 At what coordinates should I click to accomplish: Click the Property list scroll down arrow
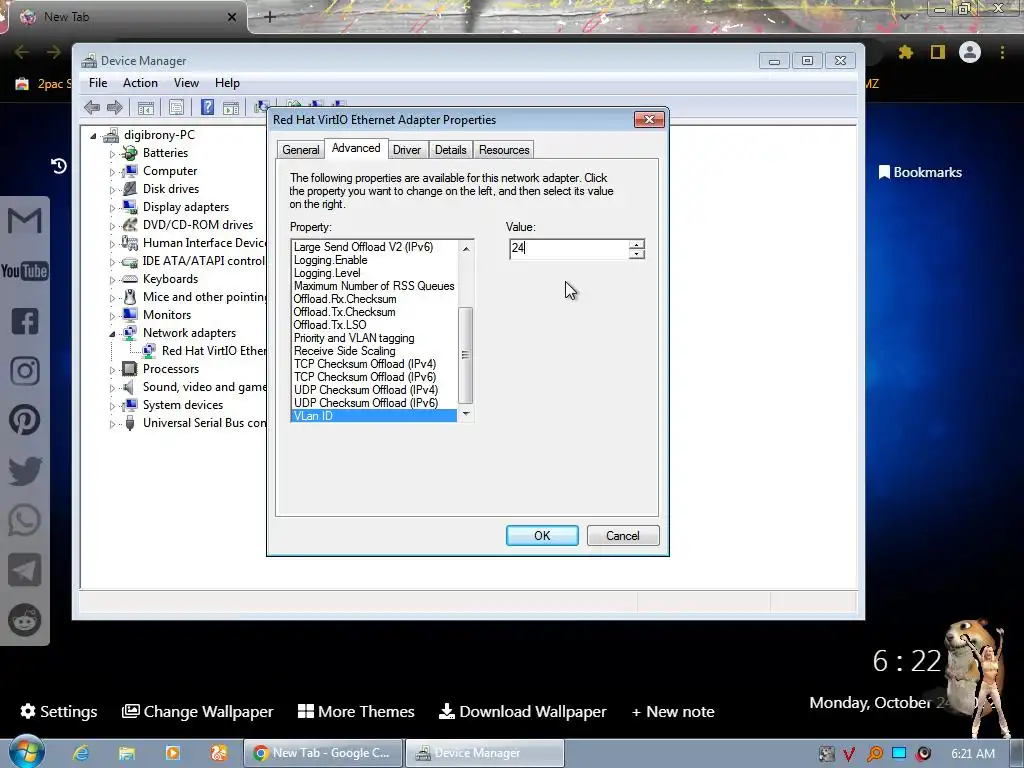point(466,413)
